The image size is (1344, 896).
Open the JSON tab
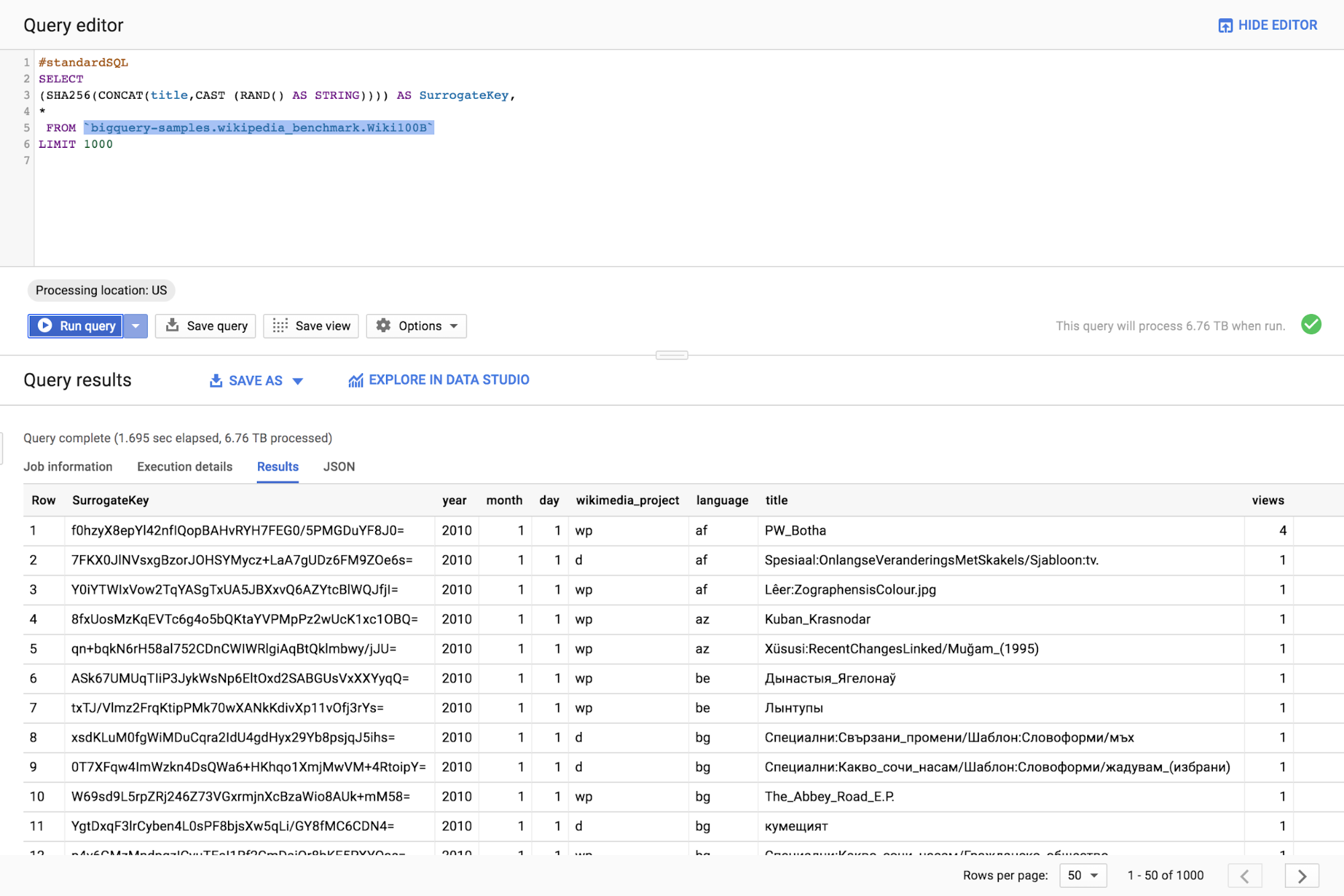(x=339, y=466)
